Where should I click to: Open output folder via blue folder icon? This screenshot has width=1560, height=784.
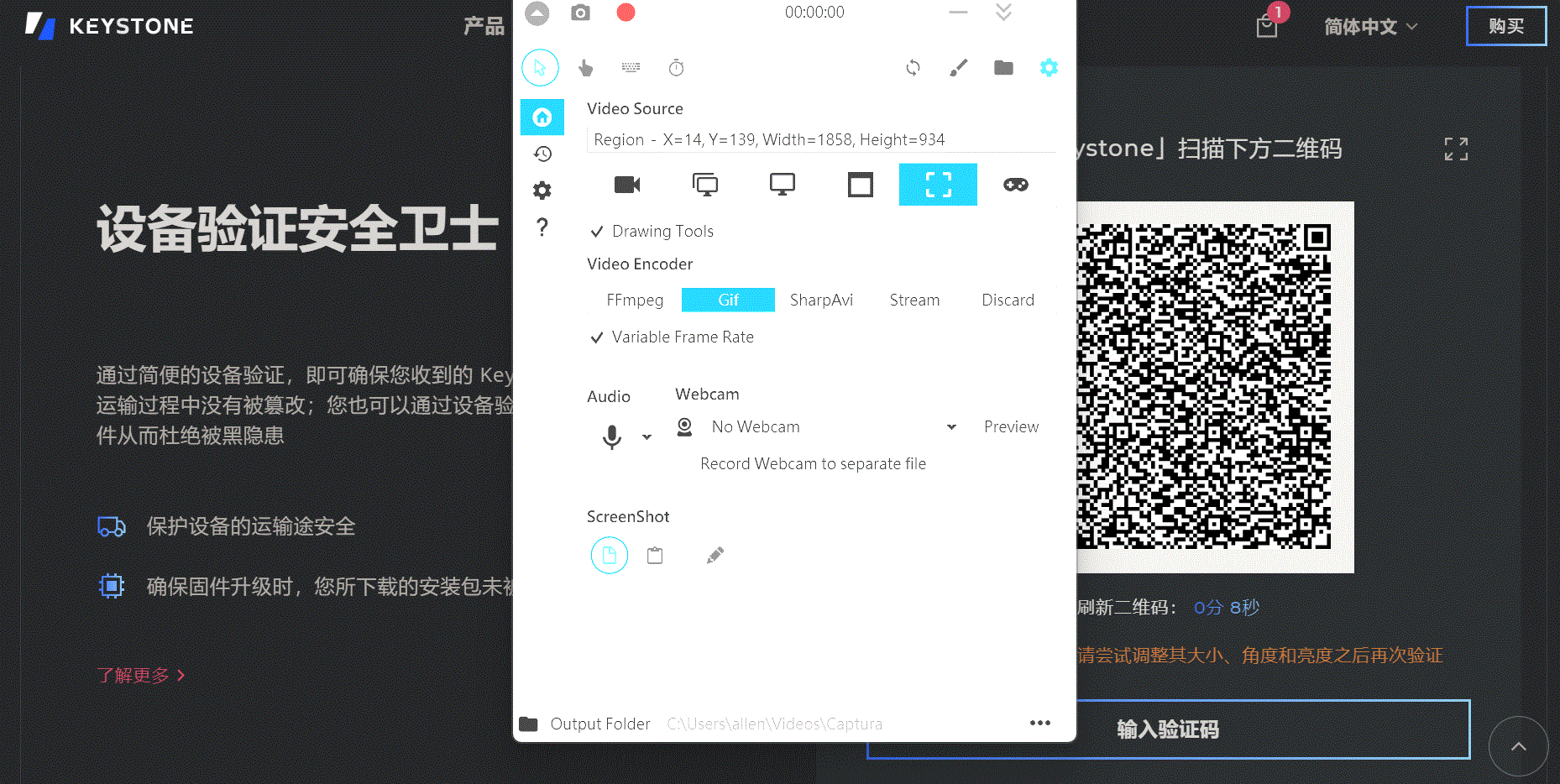tap(1004, 68)
